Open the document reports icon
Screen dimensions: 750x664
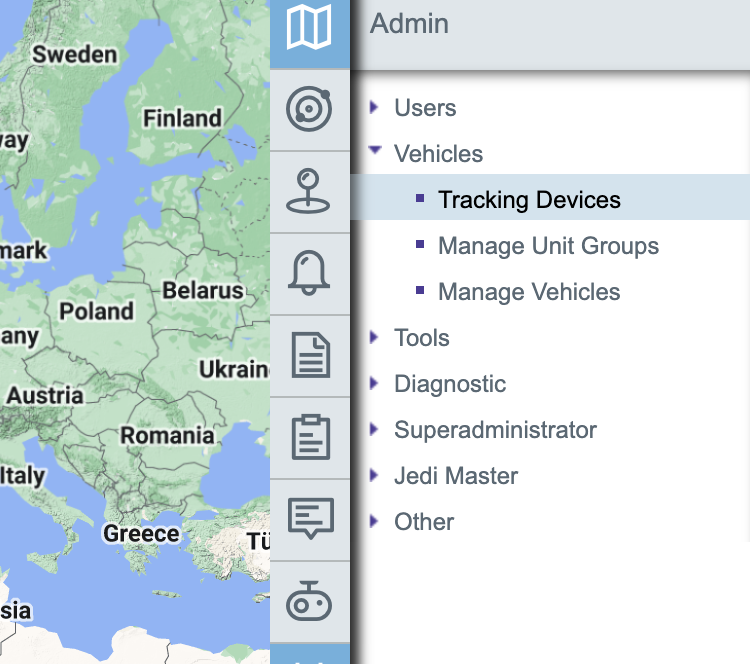[309, 356]
